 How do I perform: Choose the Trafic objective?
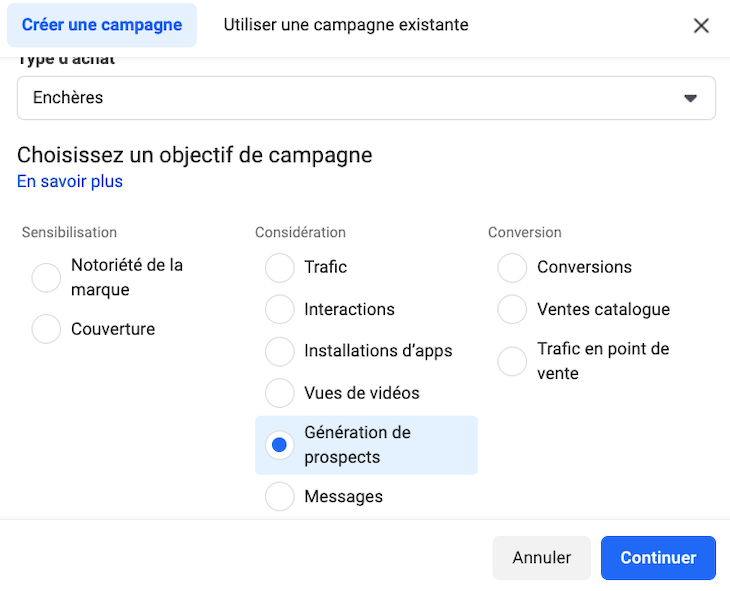click(280, 268)
